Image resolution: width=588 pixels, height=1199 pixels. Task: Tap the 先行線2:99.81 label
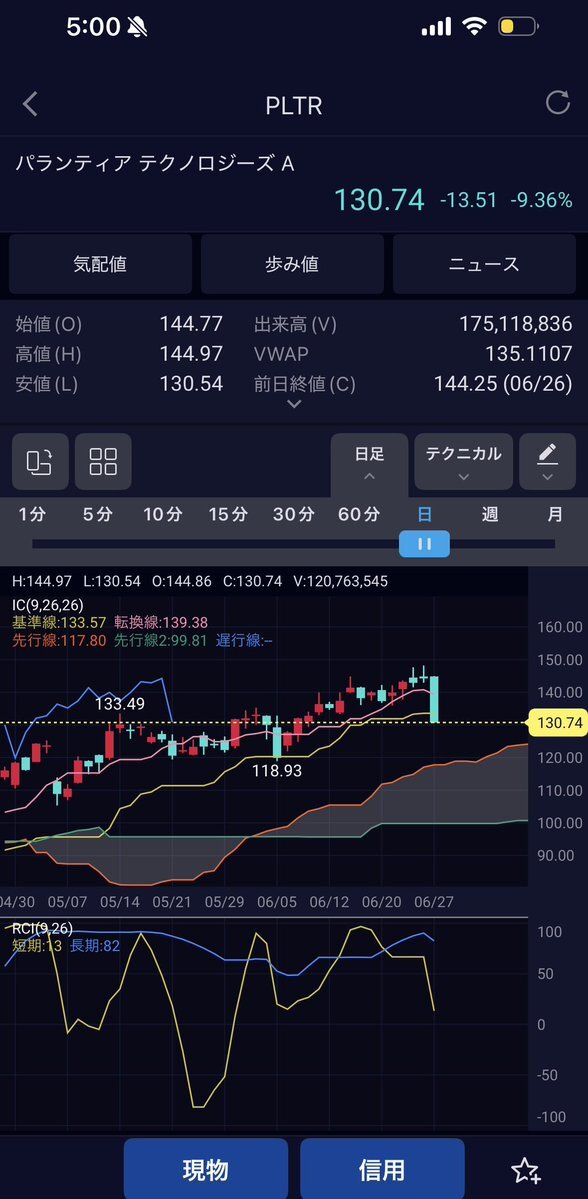click(x=161, y=641)
